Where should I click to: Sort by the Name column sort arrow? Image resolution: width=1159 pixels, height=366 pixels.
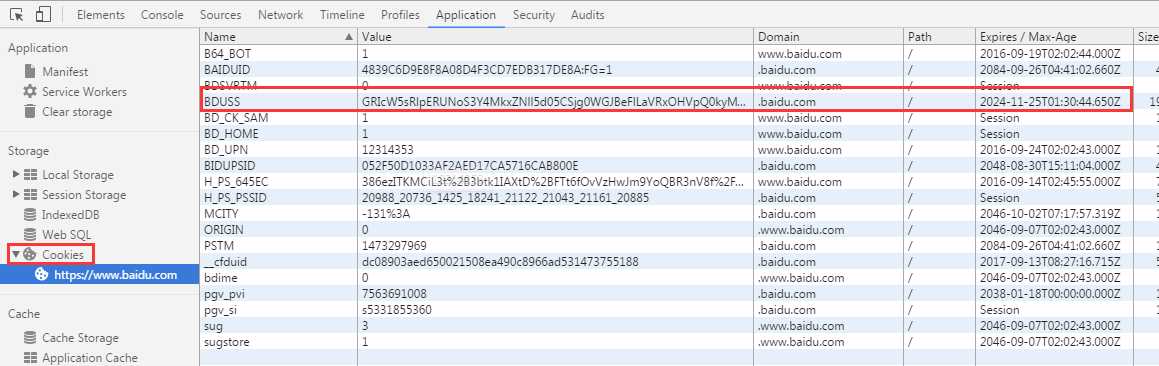tap(349, 36)
